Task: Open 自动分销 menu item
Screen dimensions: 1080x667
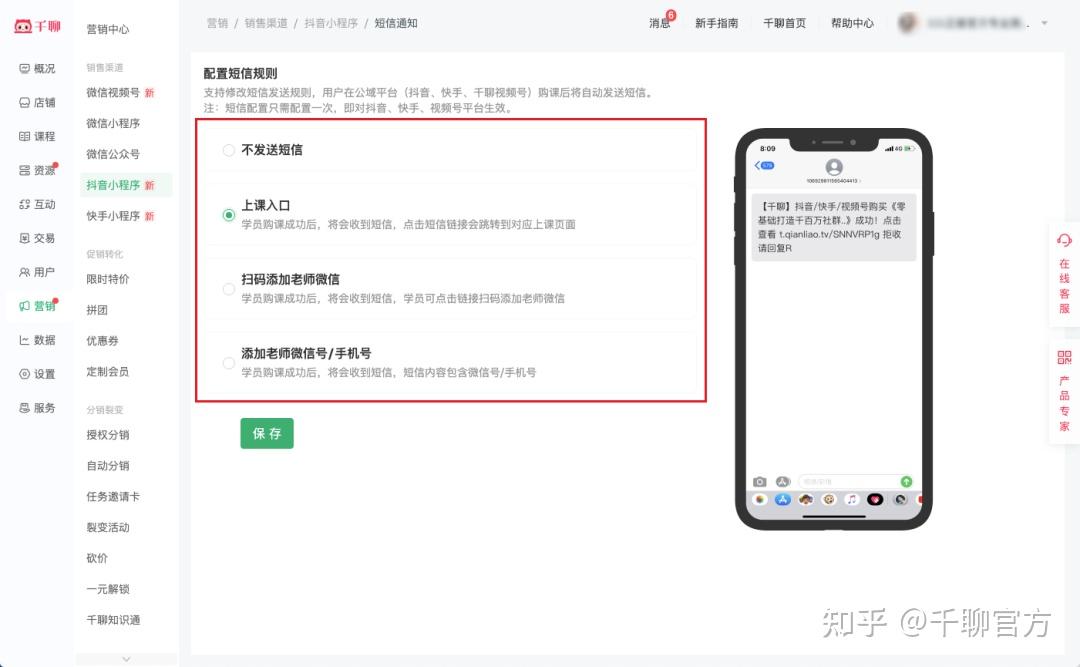Action: click(107, 466)
